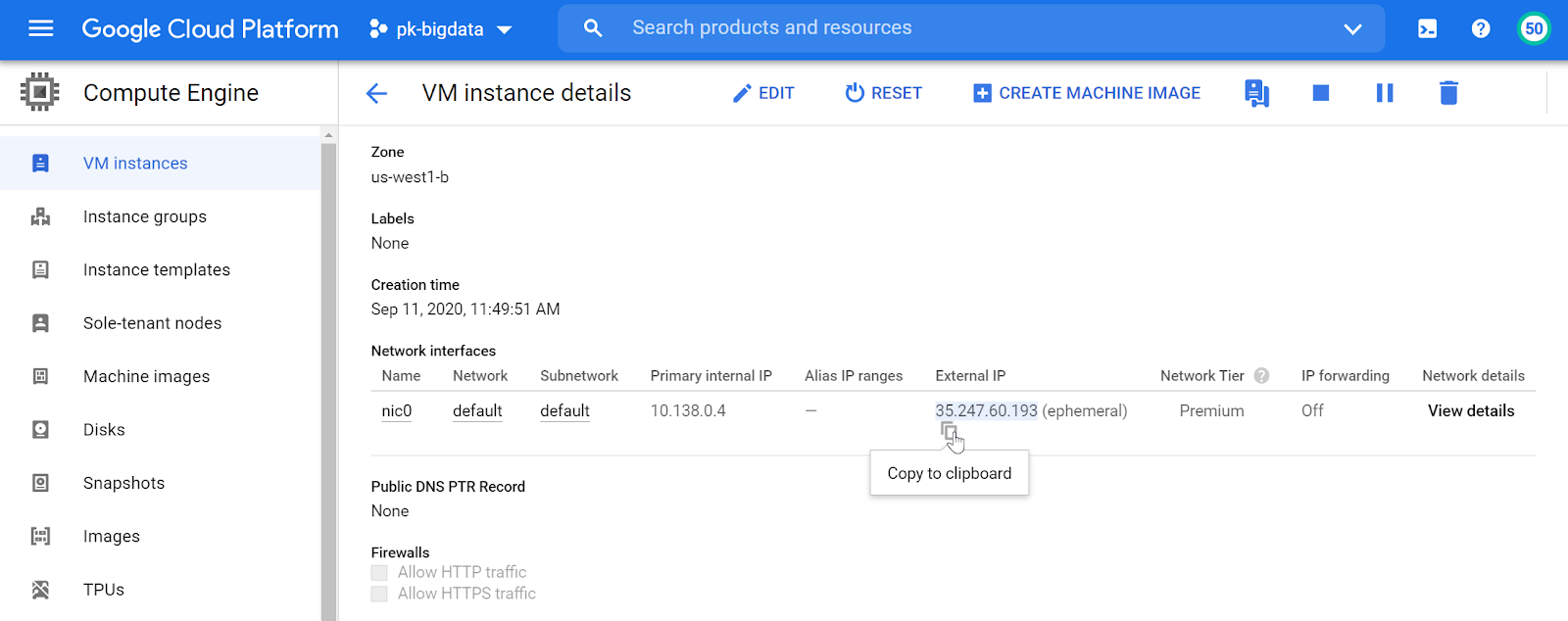The height and width of the screenshot is (621, 1568).
Task: Click the Network Tier help icon
Action: tap(1261, 375)
